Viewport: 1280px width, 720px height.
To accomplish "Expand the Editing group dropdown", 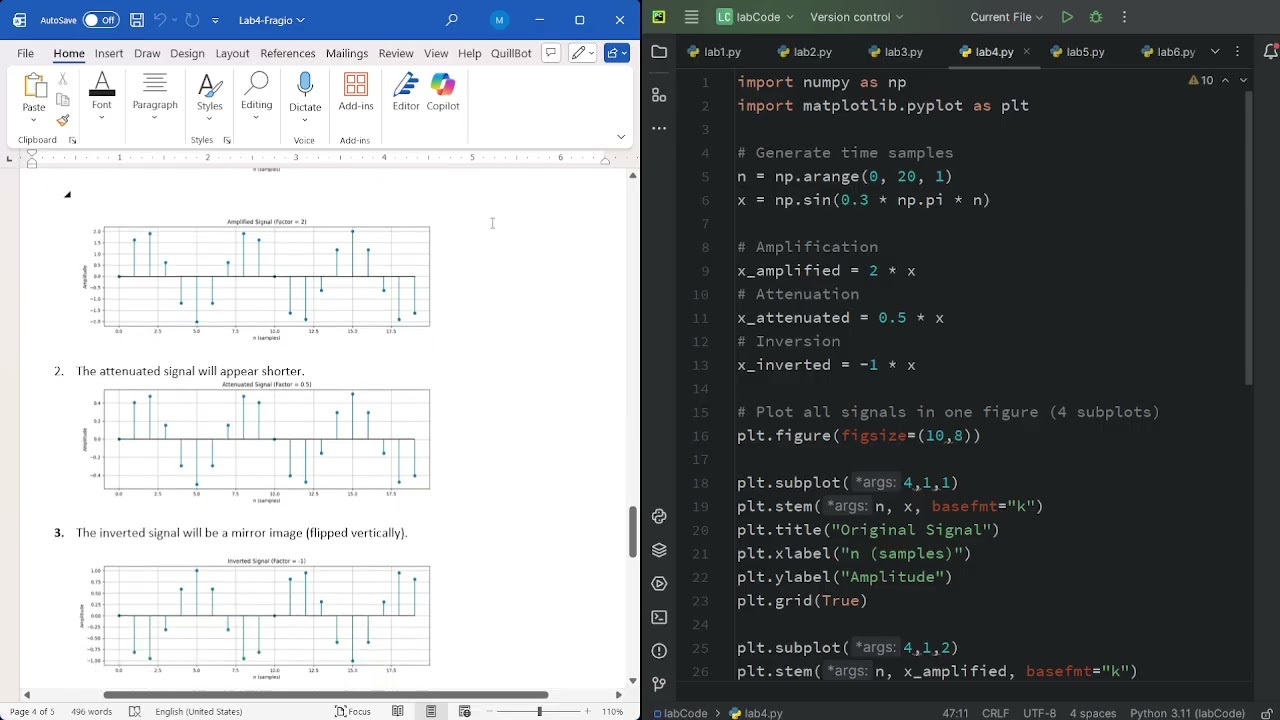I will (x=256, y=118).
